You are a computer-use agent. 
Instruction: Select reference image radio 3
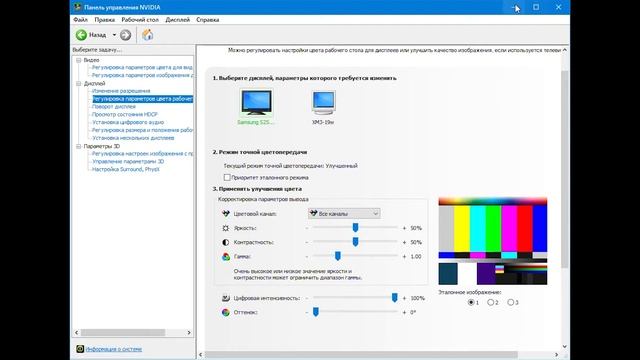(511, 302)
